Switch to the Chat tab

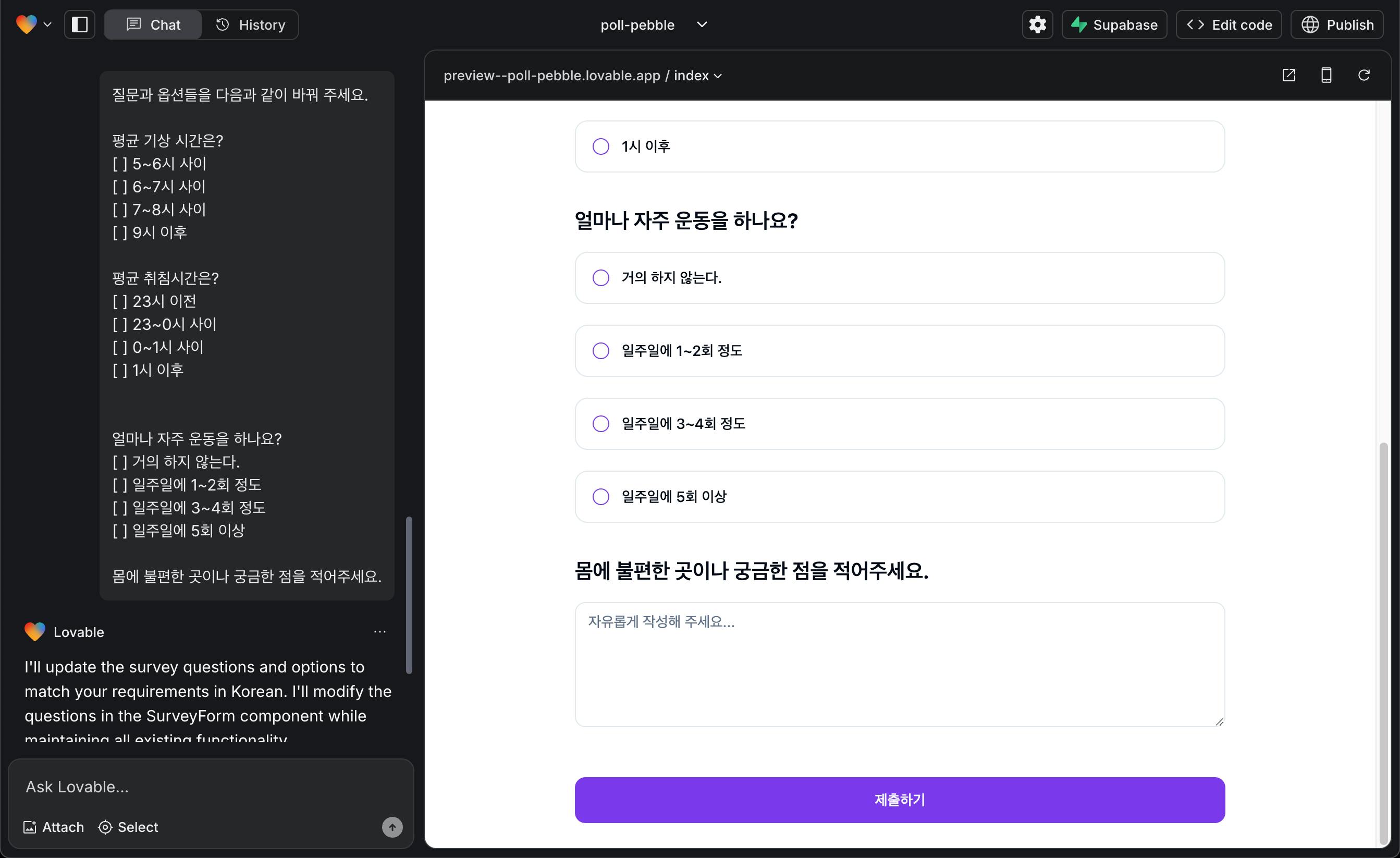[x=153, y=24]
